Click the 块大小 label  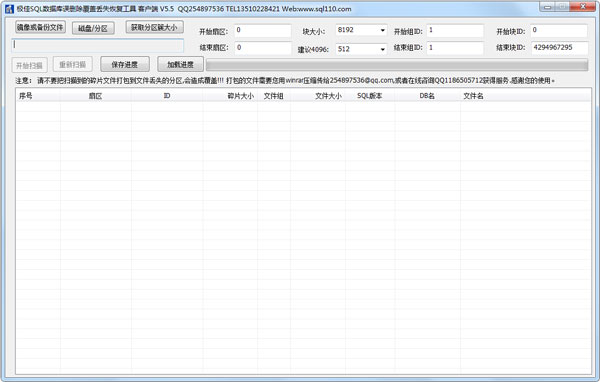(314, 32)
